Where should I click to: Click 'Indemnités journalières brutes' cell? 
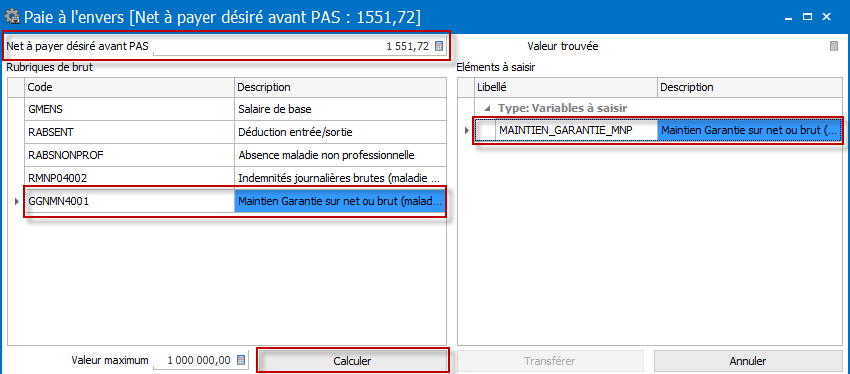pyautogui.click(x=340, y=179)
